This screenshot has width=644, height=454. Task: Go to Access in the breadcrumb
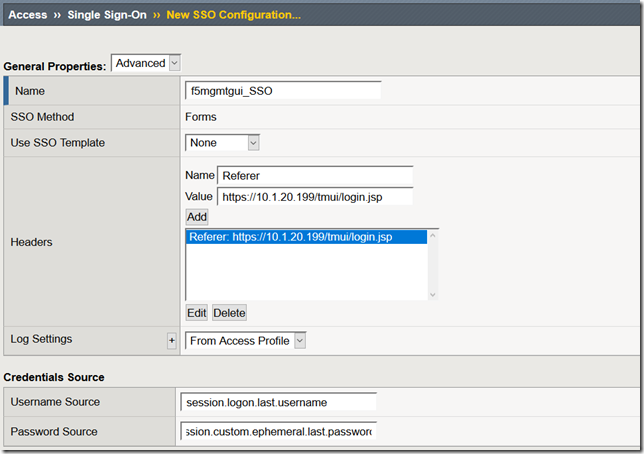pyautogui.click(x=27, y=15)
